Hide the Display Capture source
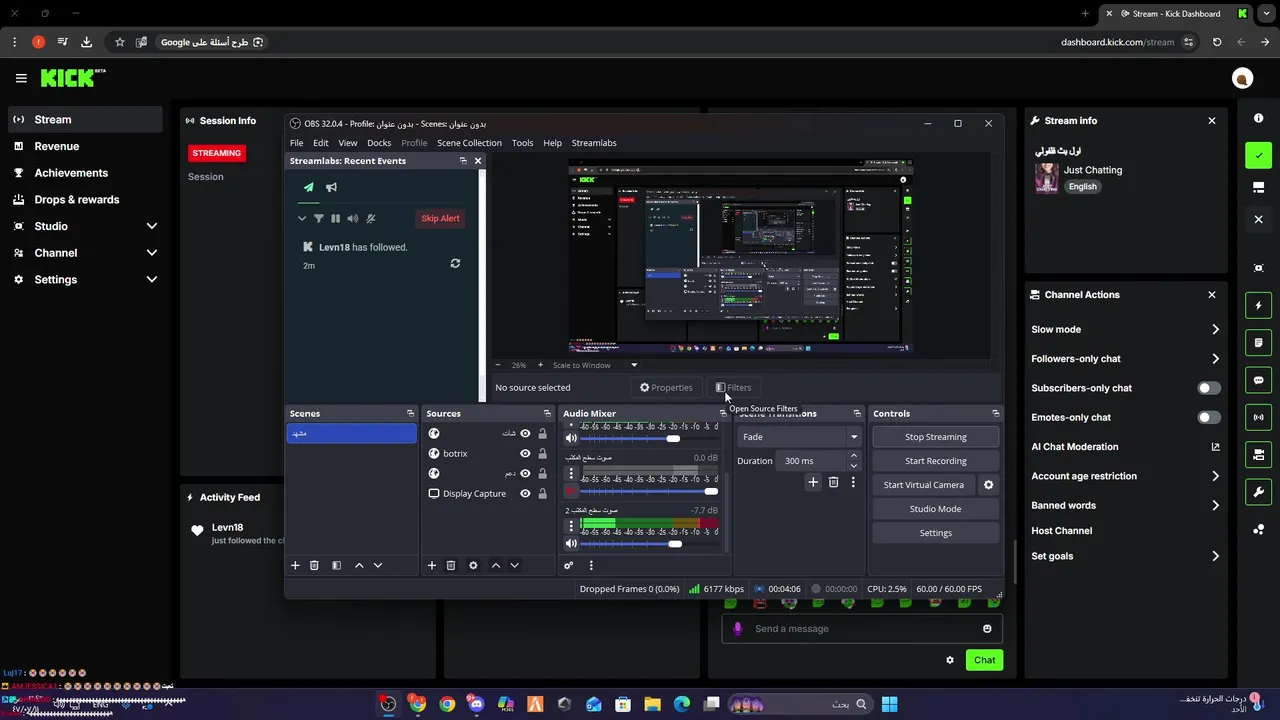1280x720 pixels. 525,493
